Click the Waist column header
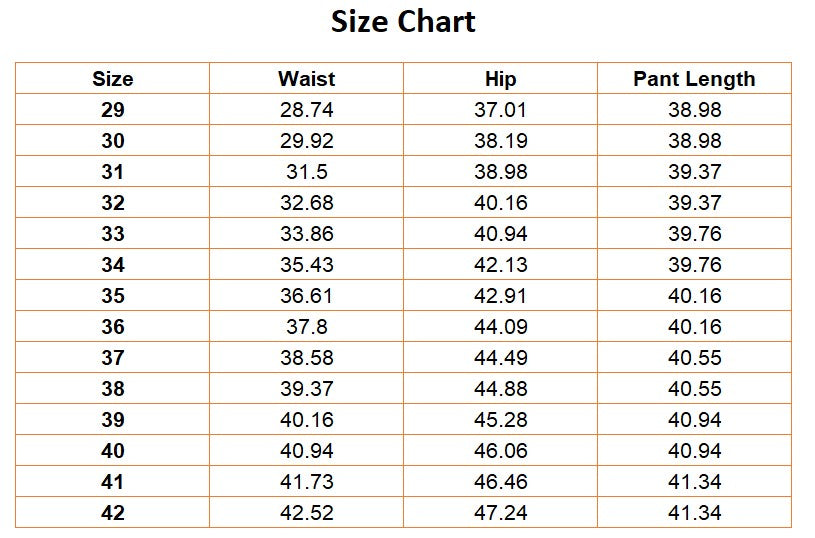 (306, 79)
